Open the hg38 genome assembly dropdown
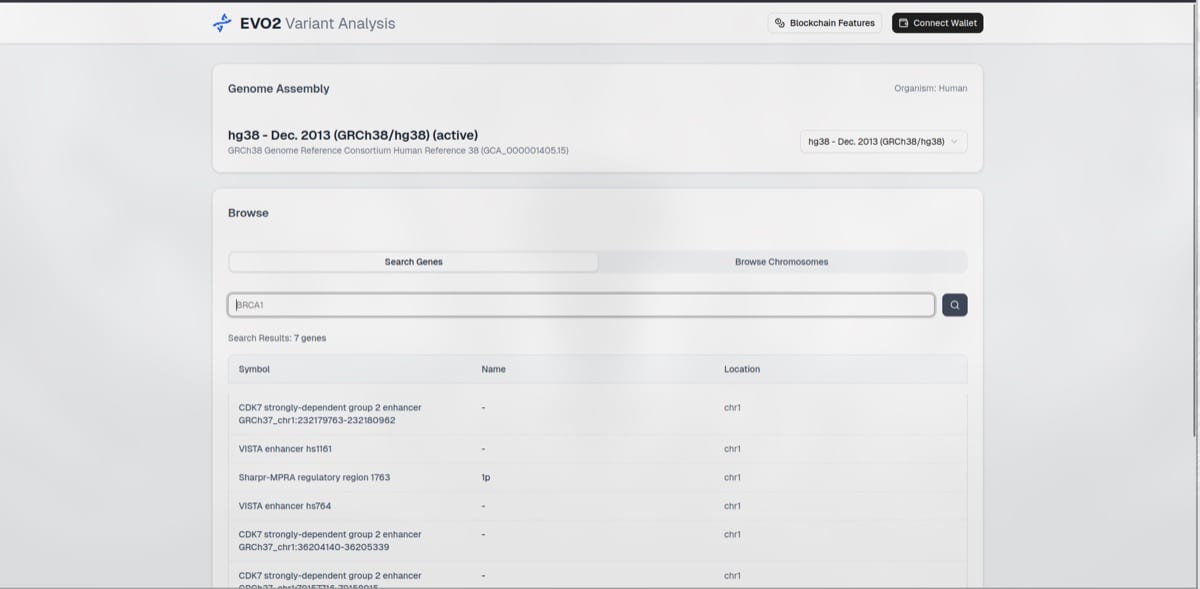This screenshot has height=589, width=1200. (x=883, y=142)
